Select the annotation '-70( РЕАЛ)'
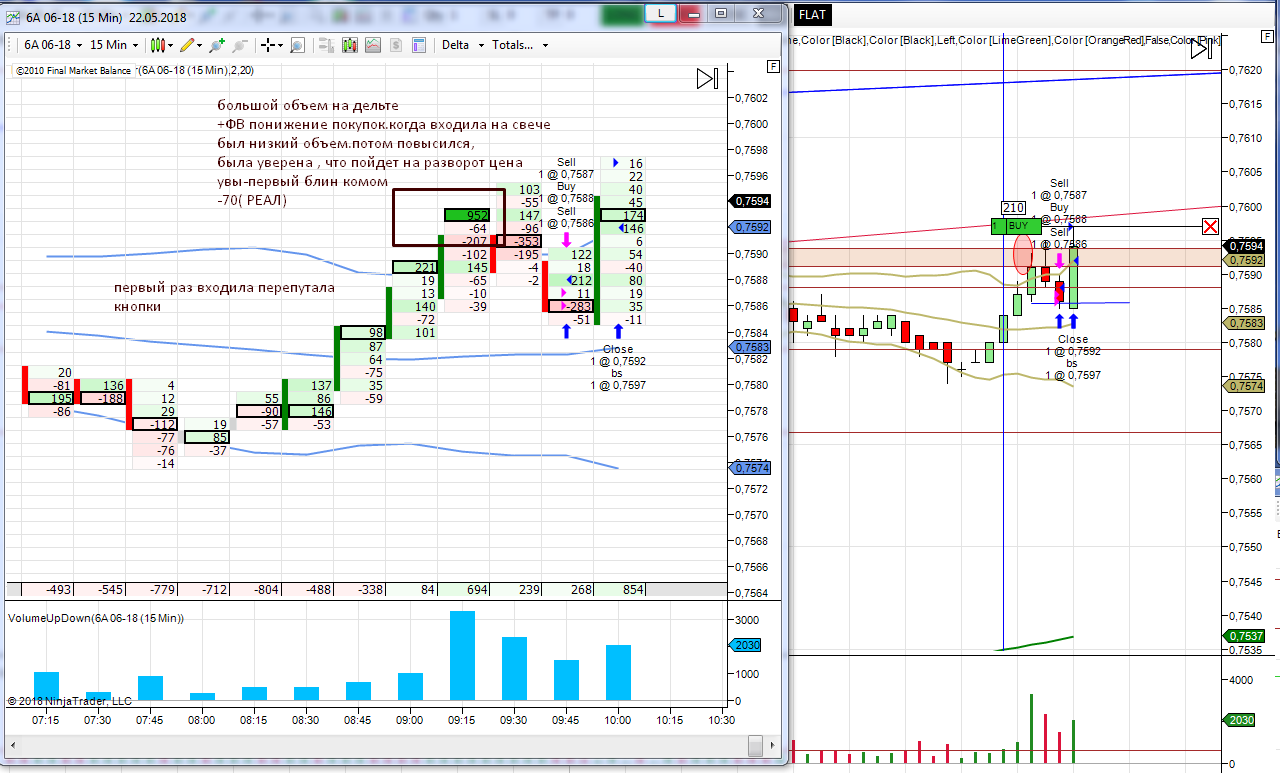Viewport: 1280px width, 773px height. (251, 200)
